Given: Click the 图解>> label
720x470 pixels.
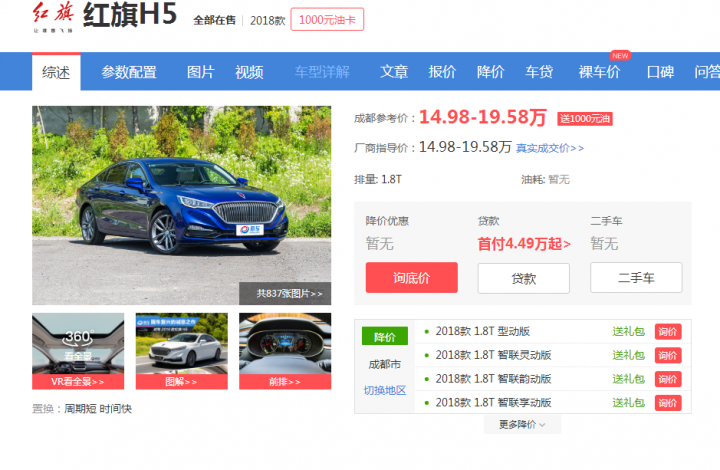Looking at the screenshot, I should tap(182, 382).
